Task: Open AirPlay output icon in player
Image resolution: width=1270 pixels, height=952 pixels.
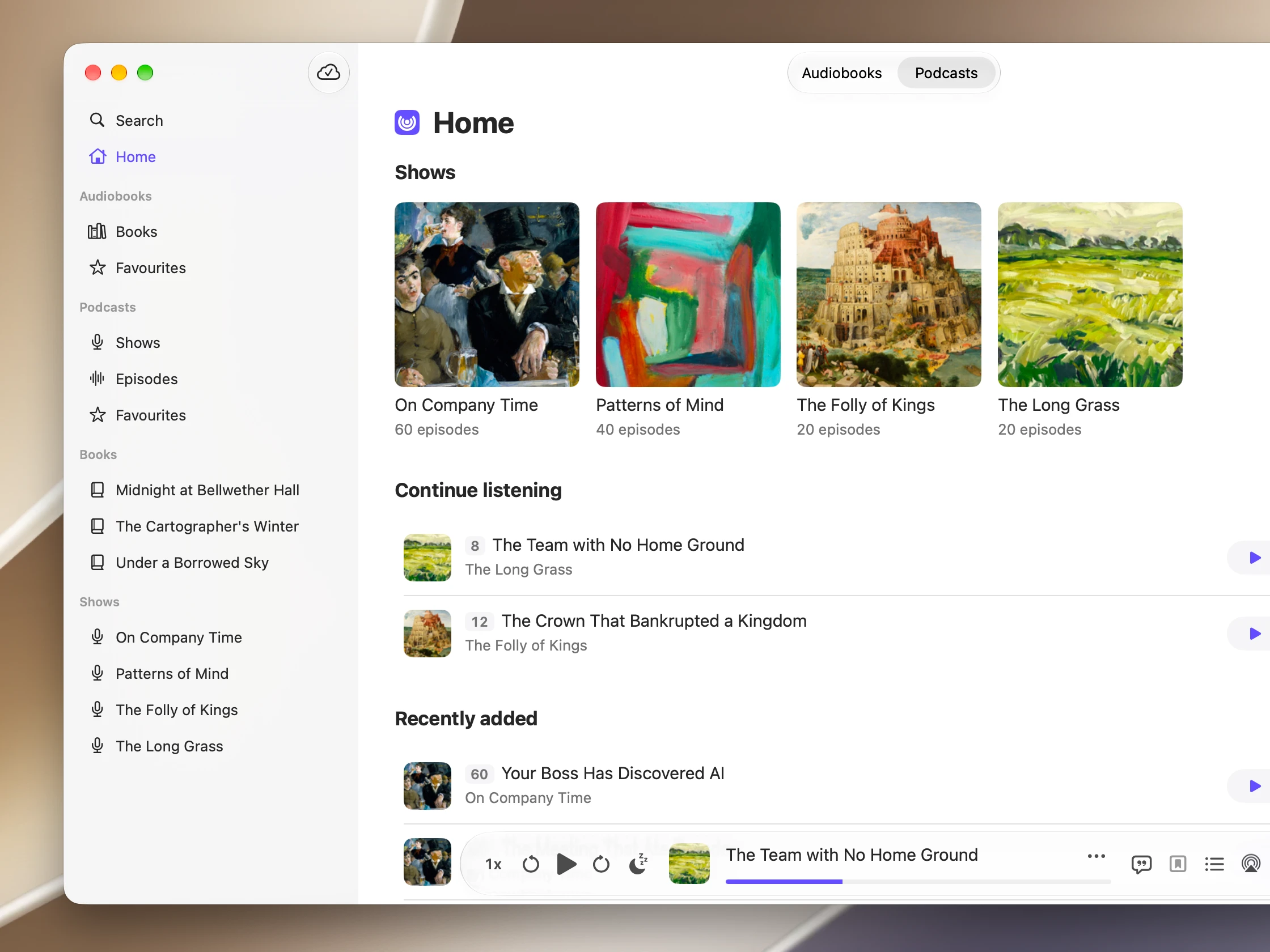Action: (1251, 864)
